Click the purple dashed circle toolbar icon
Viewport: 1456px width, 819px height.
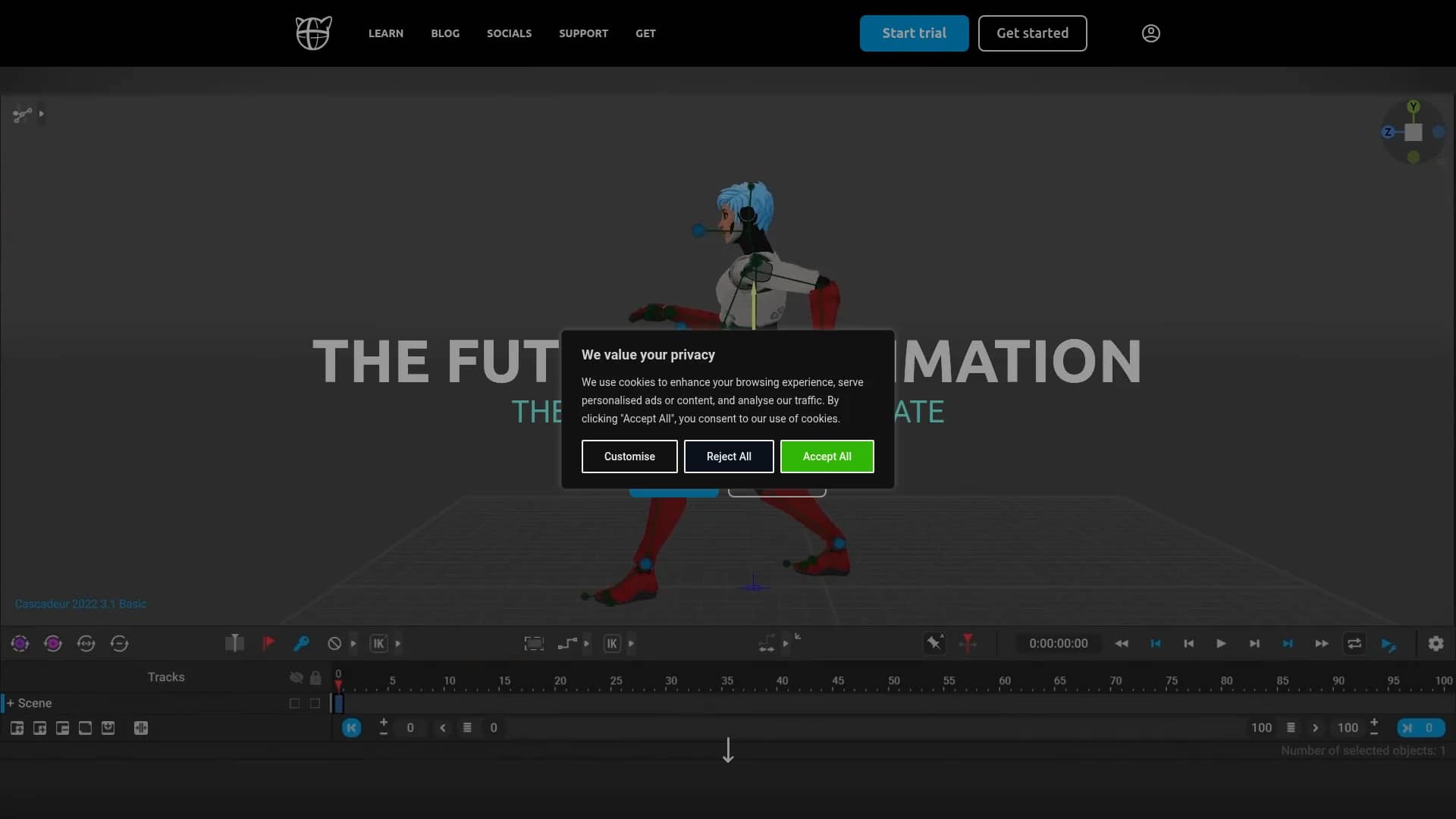pyautogui.click(x=20, y=644)
